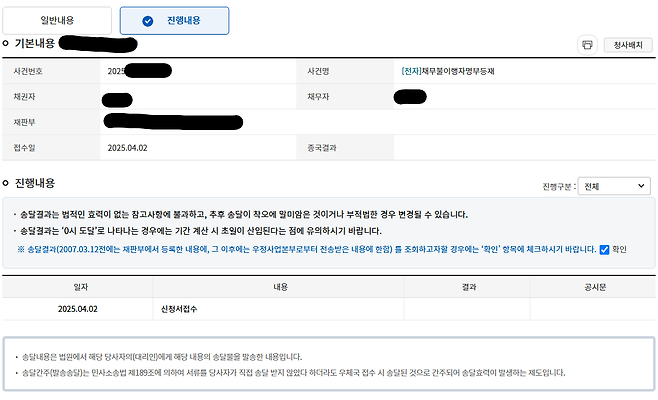The width and height of the screenshot is (658, 400).
Task: Click the 송달간주(발송송달) explanation line
Action: tap(293, 373)
